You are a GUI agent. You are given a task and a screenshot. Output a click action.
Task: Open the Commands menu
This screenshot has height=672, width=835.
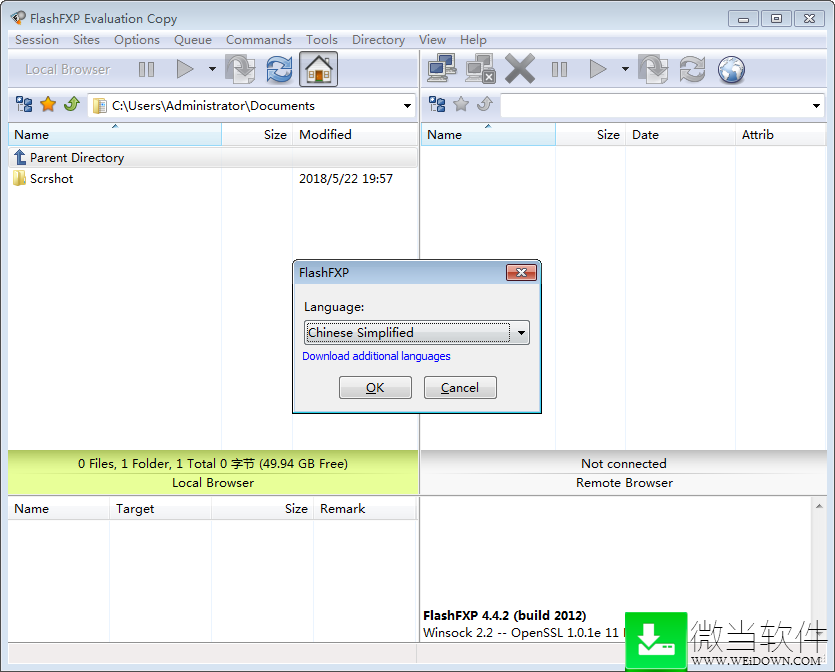click(259, 40)
